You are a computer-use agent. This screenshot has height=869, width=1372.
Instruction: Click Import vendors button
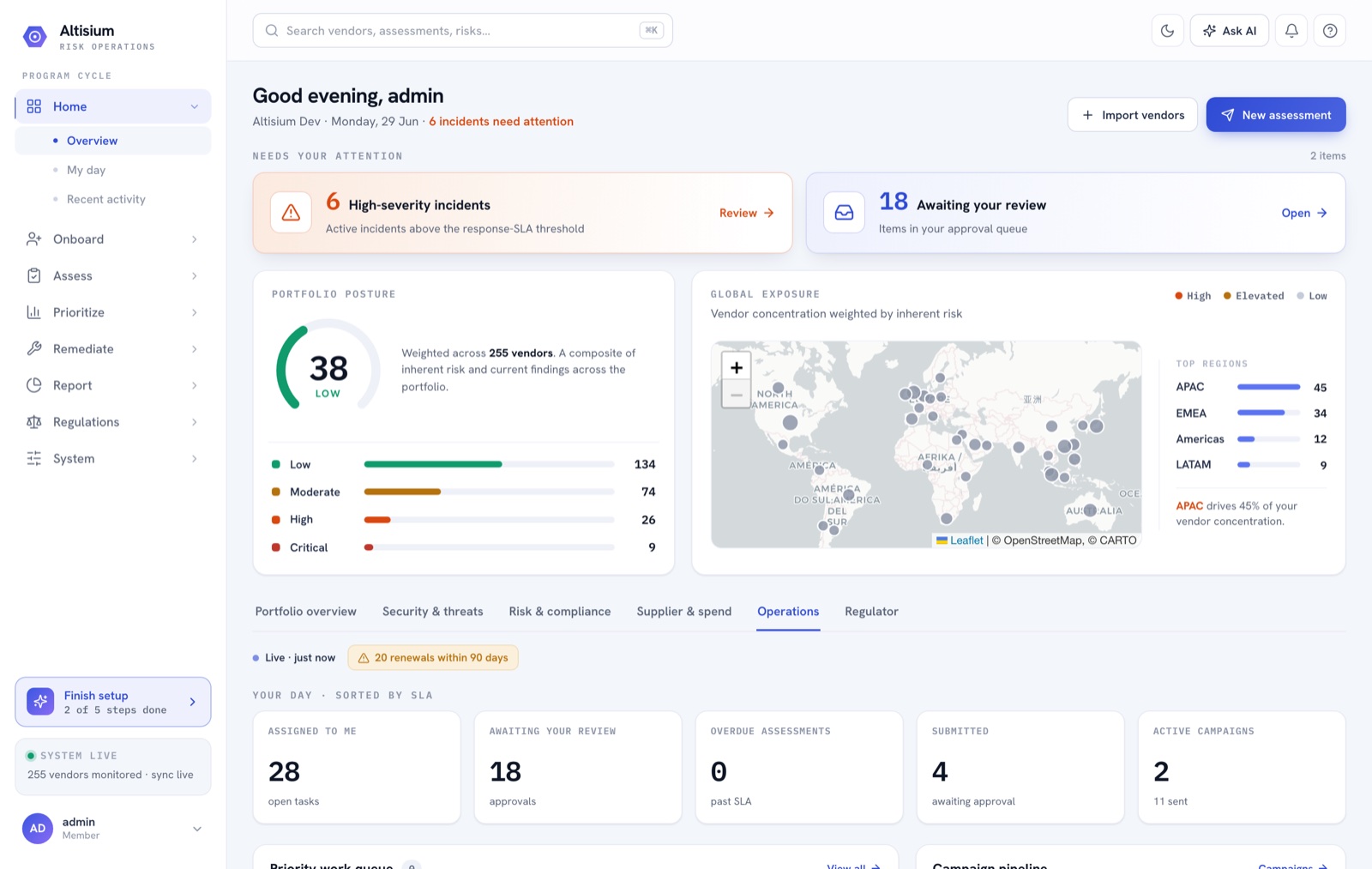(1132, 115)
